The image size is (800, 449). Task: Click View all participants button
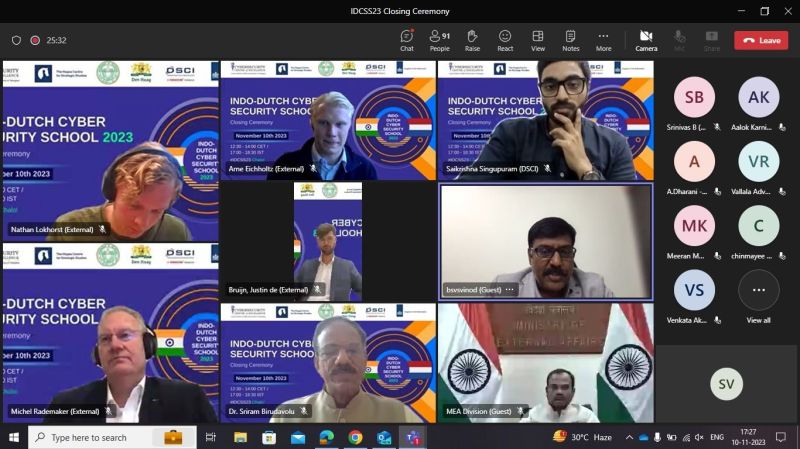759,290
